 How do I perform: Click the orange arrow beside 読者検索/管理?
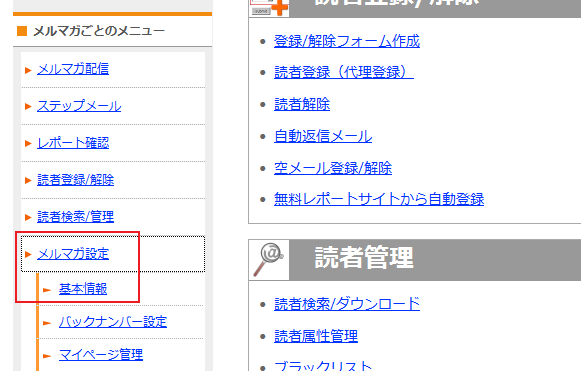pyautogui.click(x=28, y=217)
